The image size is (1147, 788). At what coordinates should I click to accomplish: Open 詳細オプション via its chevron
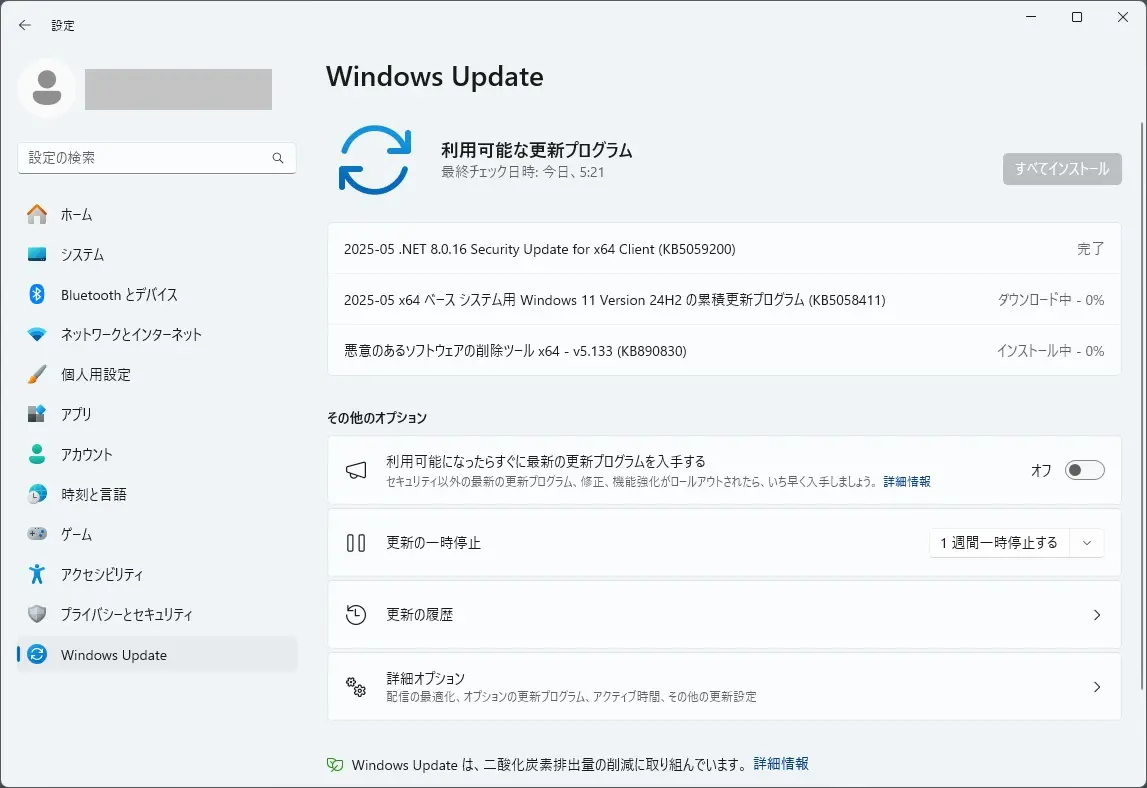(1097, 686)
